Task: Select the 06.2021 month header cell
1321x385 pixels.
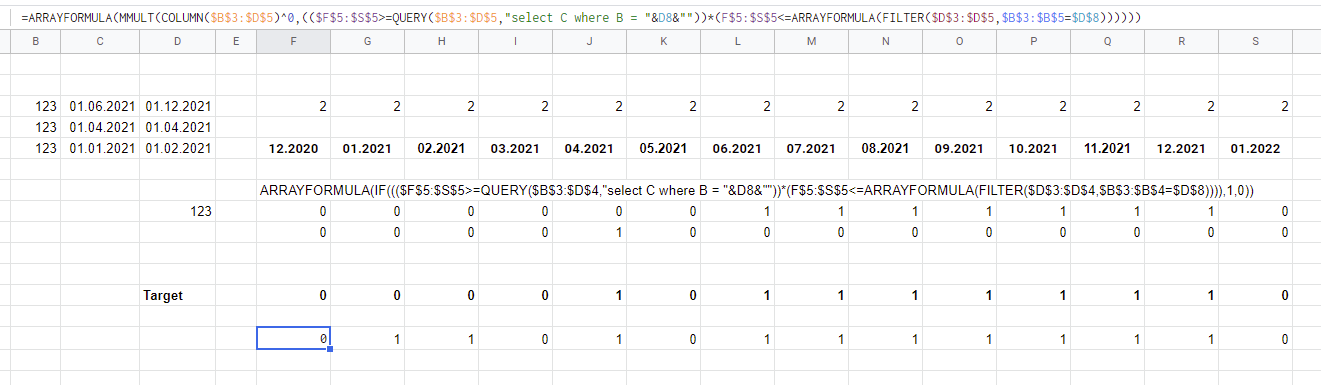Action: pos(738,148)
